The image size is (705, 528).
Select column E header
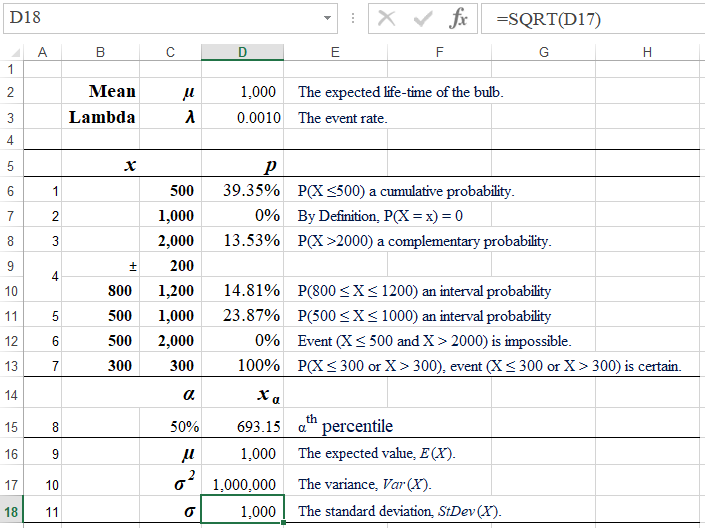[335, 53]
